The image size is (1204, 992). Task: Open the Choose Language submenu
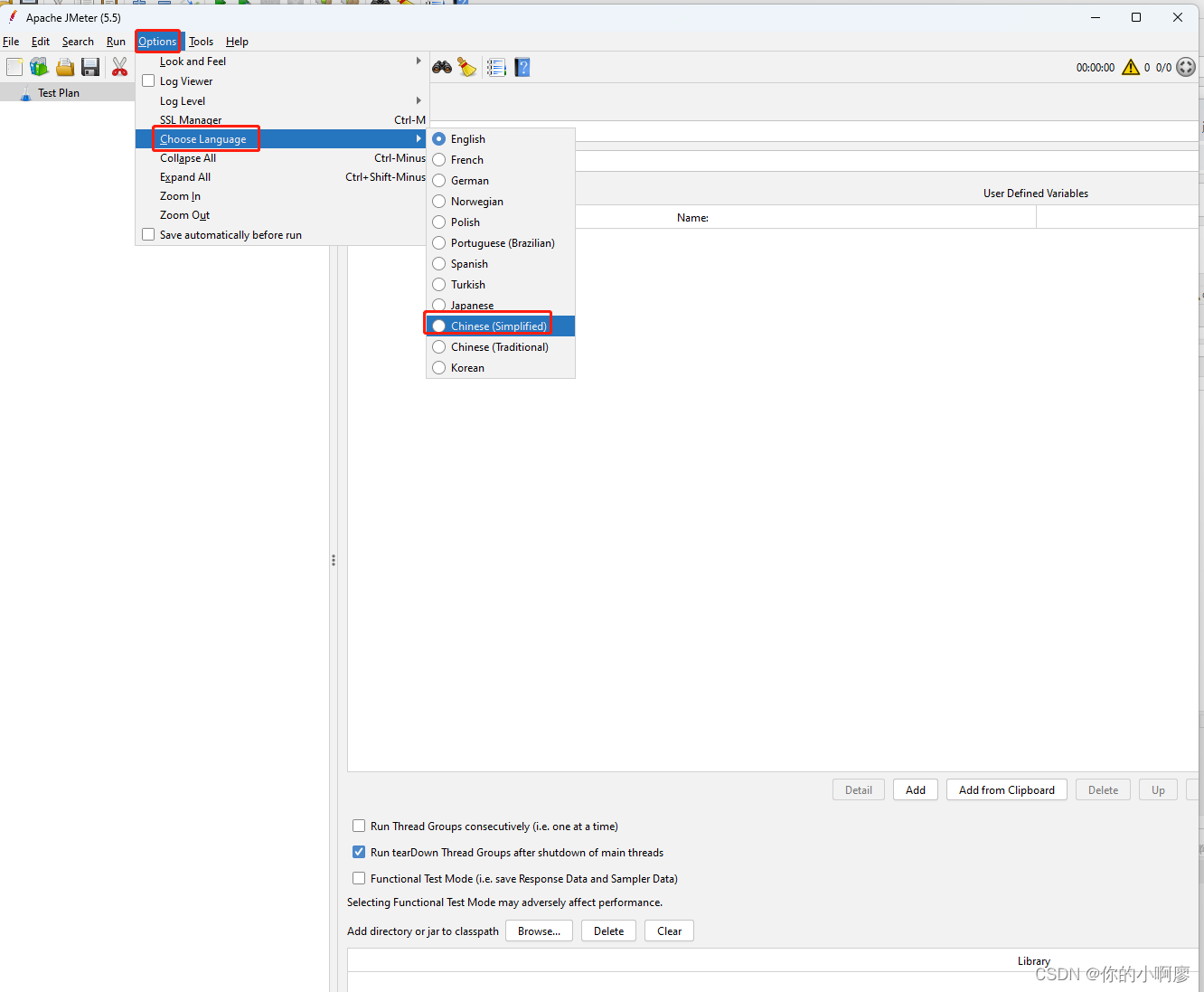pos(281,139)
